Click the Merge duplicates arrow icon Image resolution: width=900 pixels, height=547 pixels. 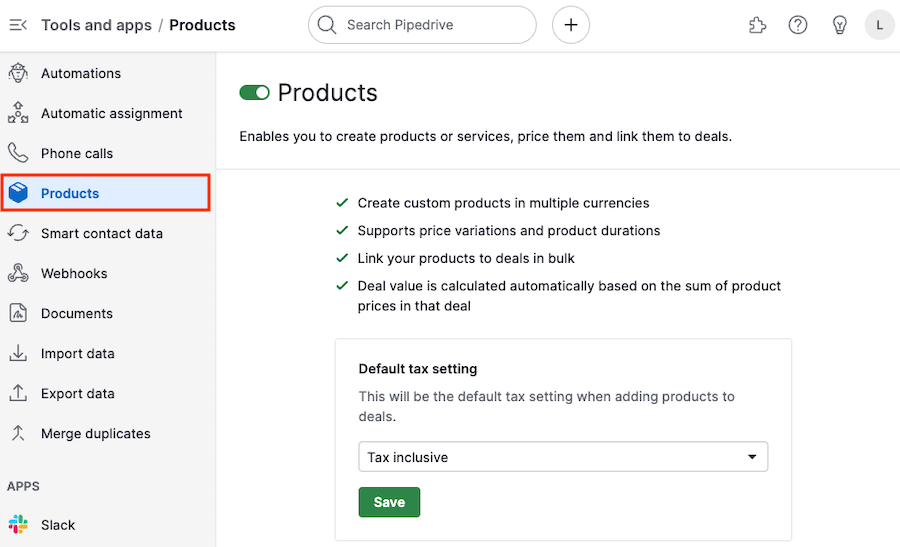(x=18, y=433)
